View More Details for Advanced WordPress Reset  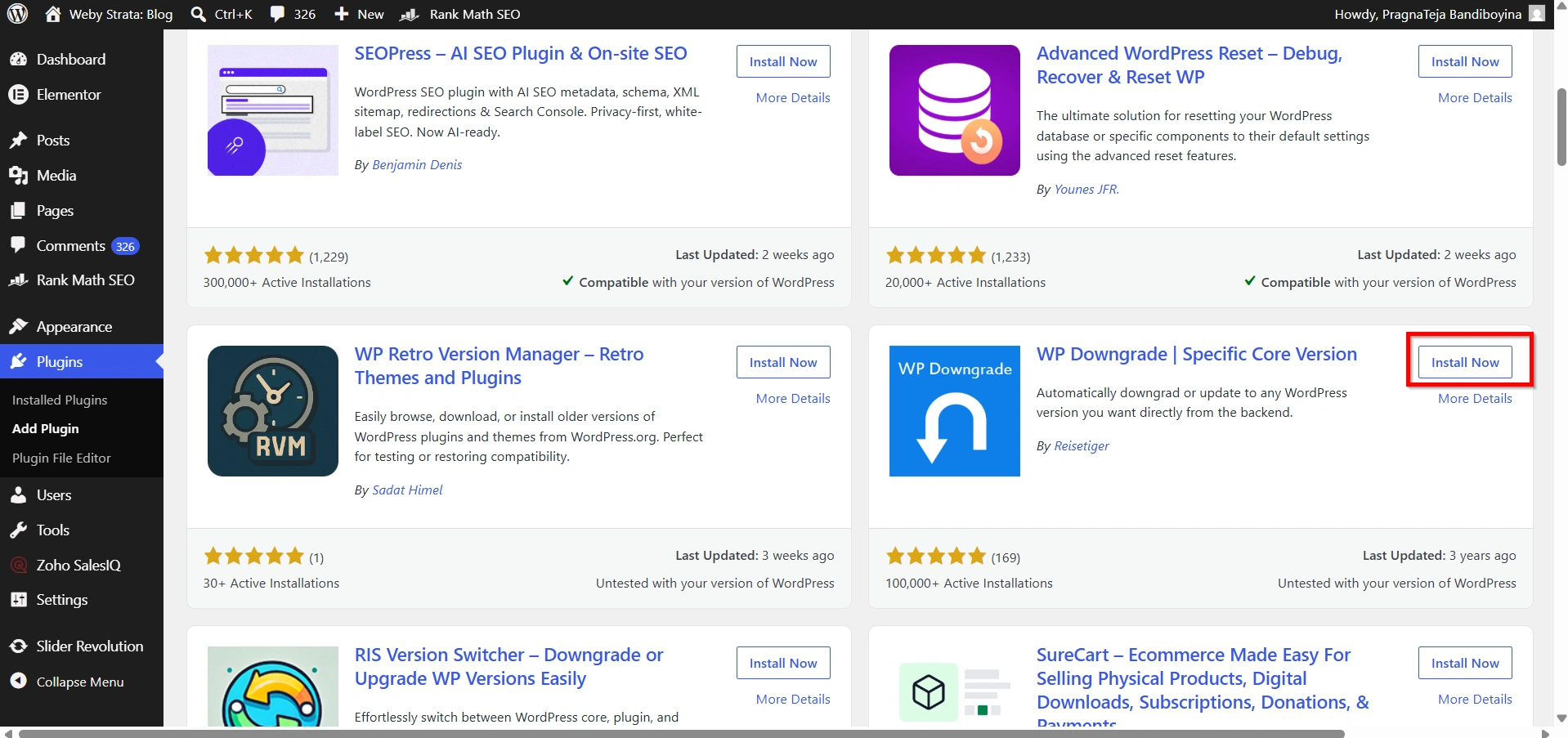[1475, 97]
